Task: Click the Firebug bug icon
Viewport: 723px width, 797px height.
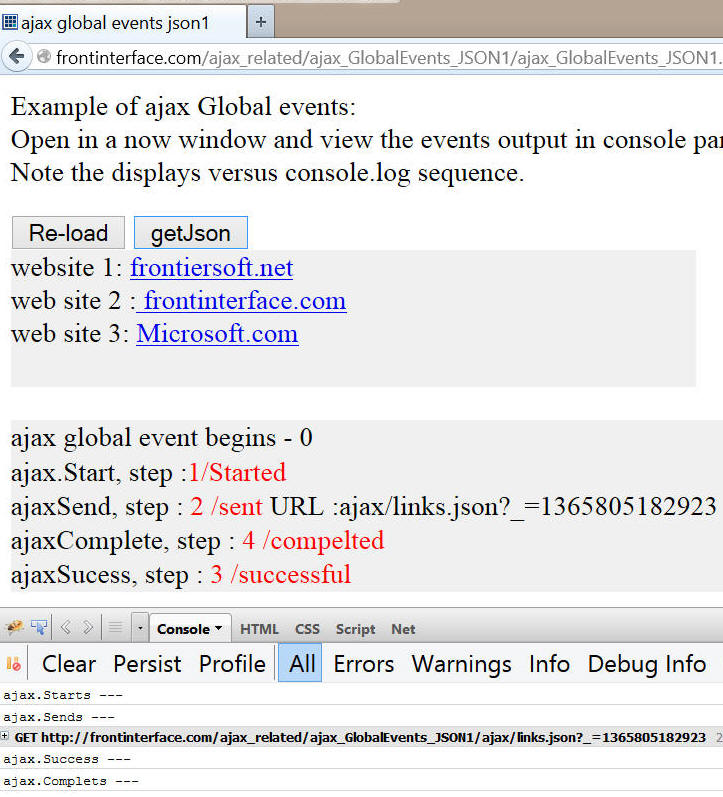Action: (14, 628)
